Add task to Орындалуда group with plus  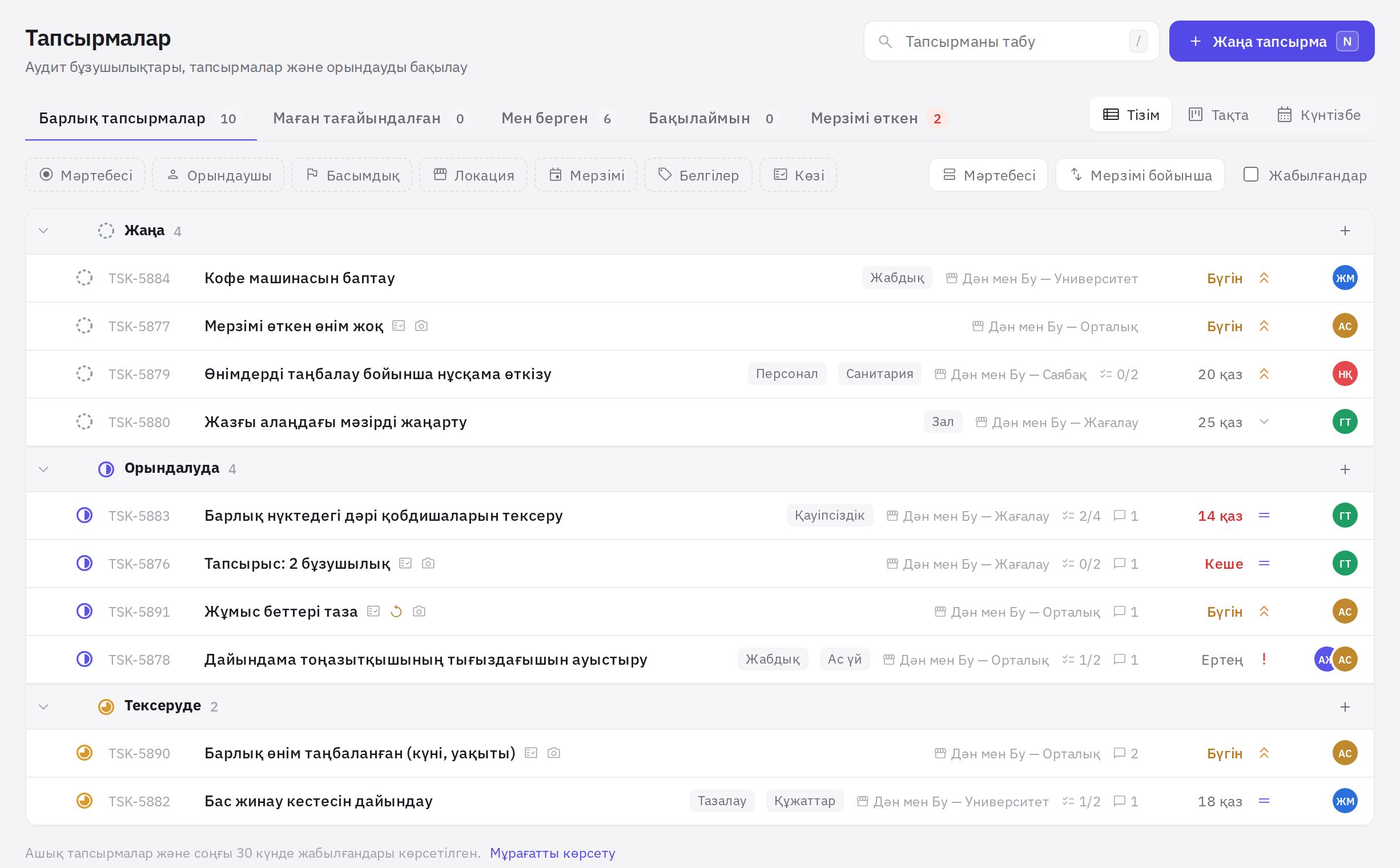coord(1345,469)
